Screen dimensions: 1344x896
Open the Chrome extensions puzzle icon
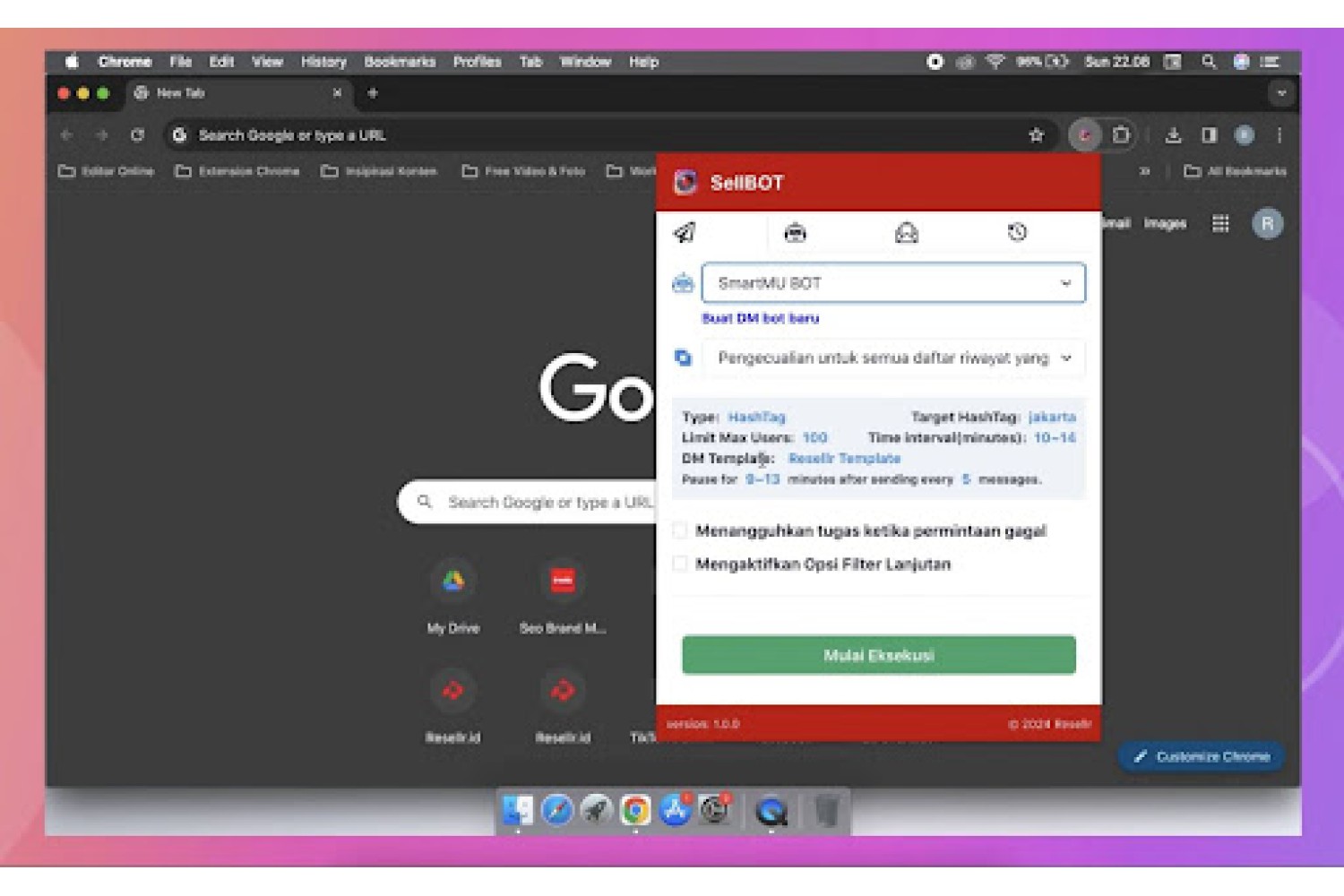coord(1121,135)
